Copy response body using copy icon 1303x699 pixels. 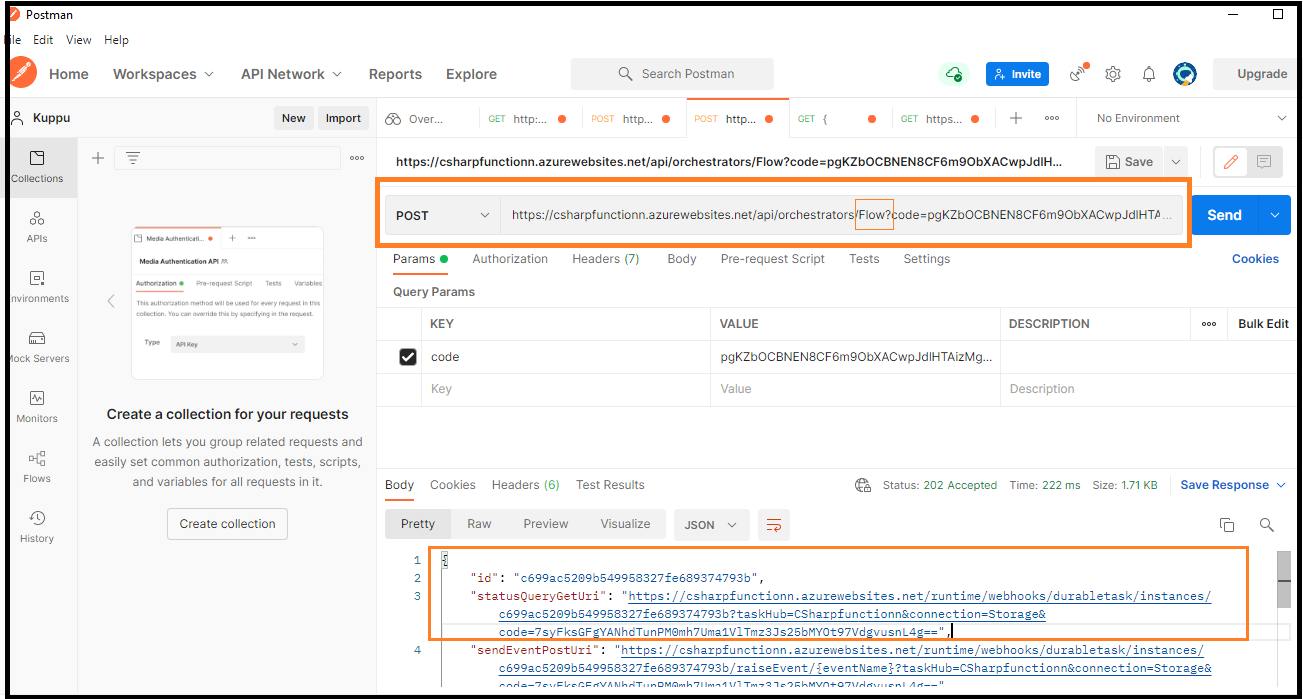1227,524
